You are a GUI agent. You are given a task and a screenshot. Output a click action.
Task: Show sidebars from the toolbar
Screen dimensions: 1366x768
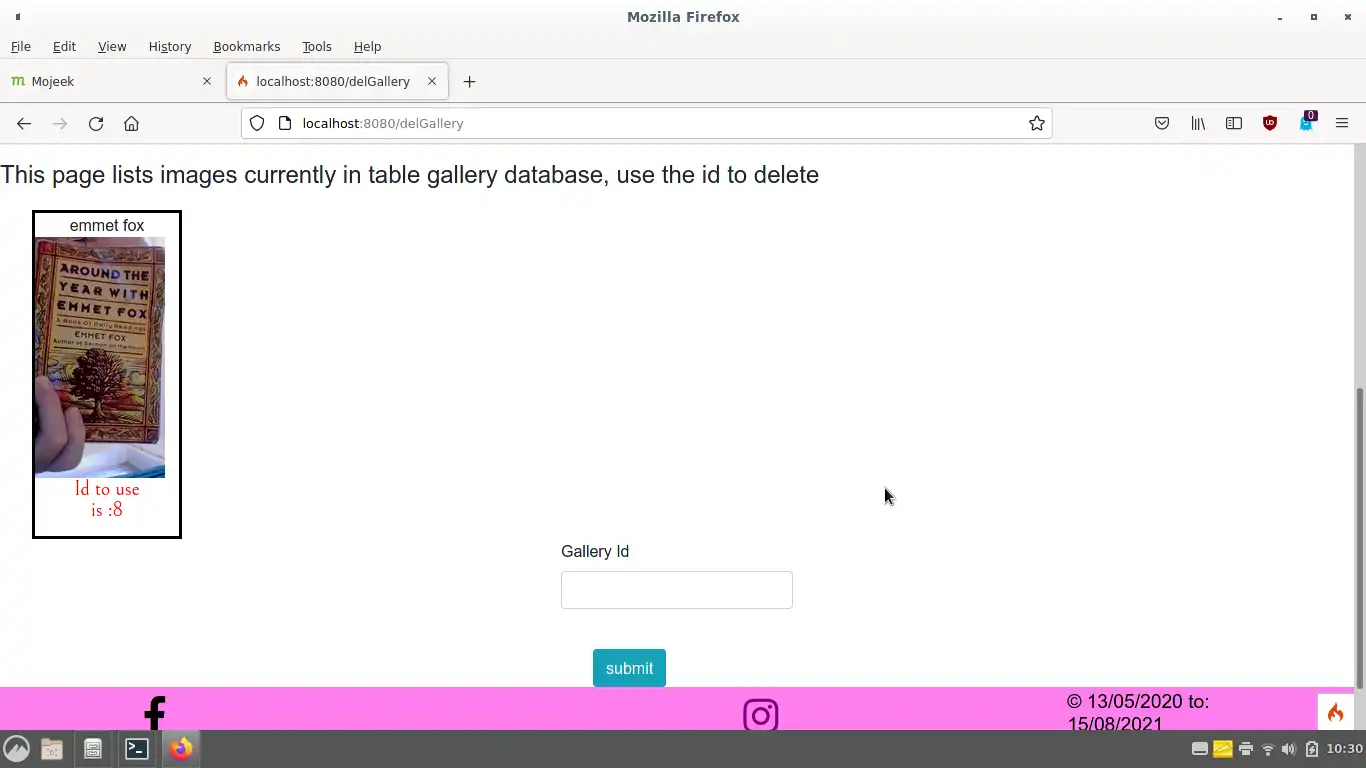(1234, 123)
